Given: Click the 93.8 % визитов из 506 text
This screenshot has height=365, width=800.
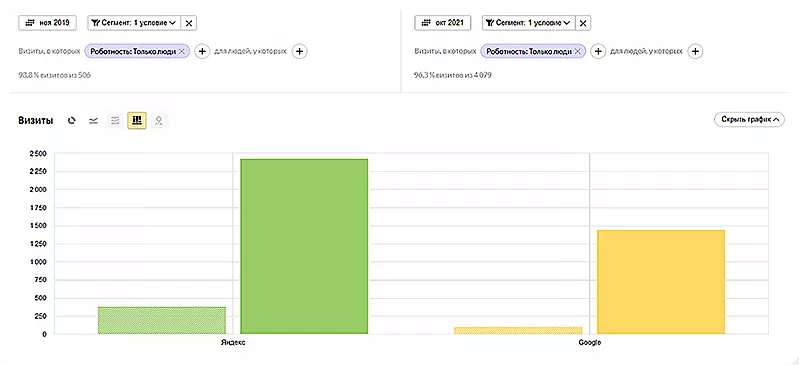Looking at the screenshot, I should point(55,75).
